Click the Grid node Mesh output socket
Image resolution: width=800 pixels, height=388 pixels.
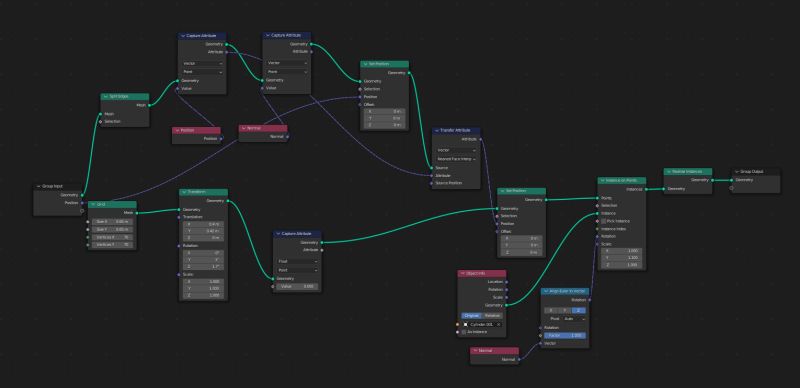pos(137,212)
